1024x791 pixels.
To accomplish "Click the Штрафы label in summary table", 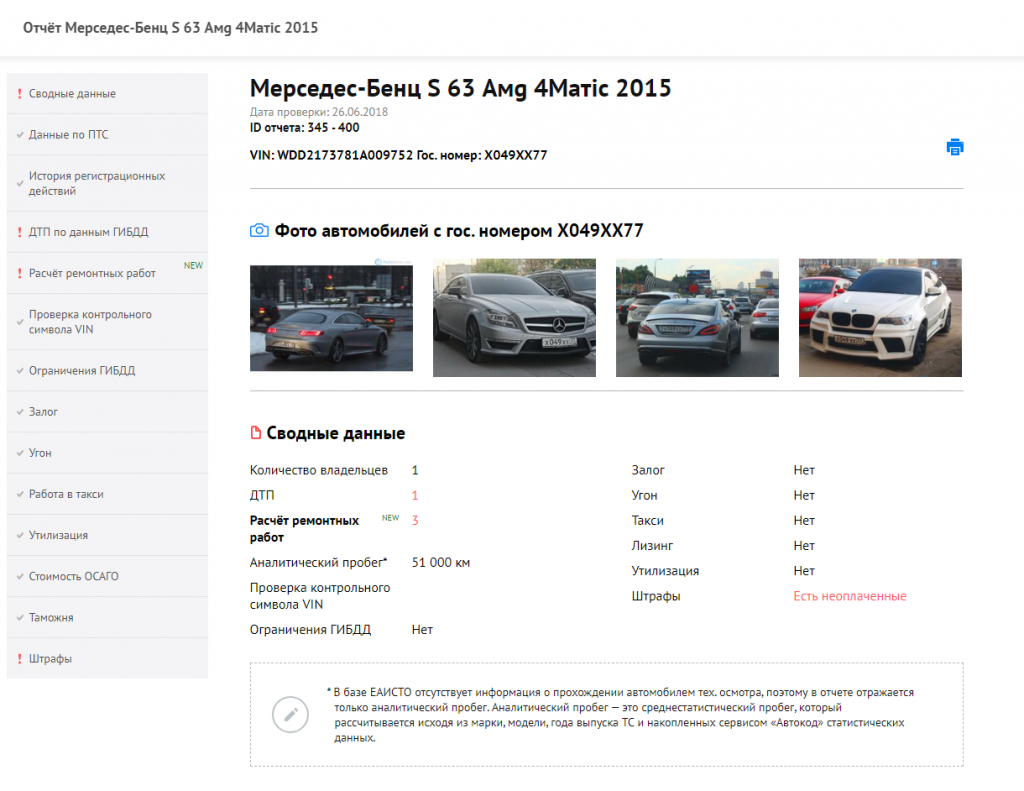I will tap(656, 596).
